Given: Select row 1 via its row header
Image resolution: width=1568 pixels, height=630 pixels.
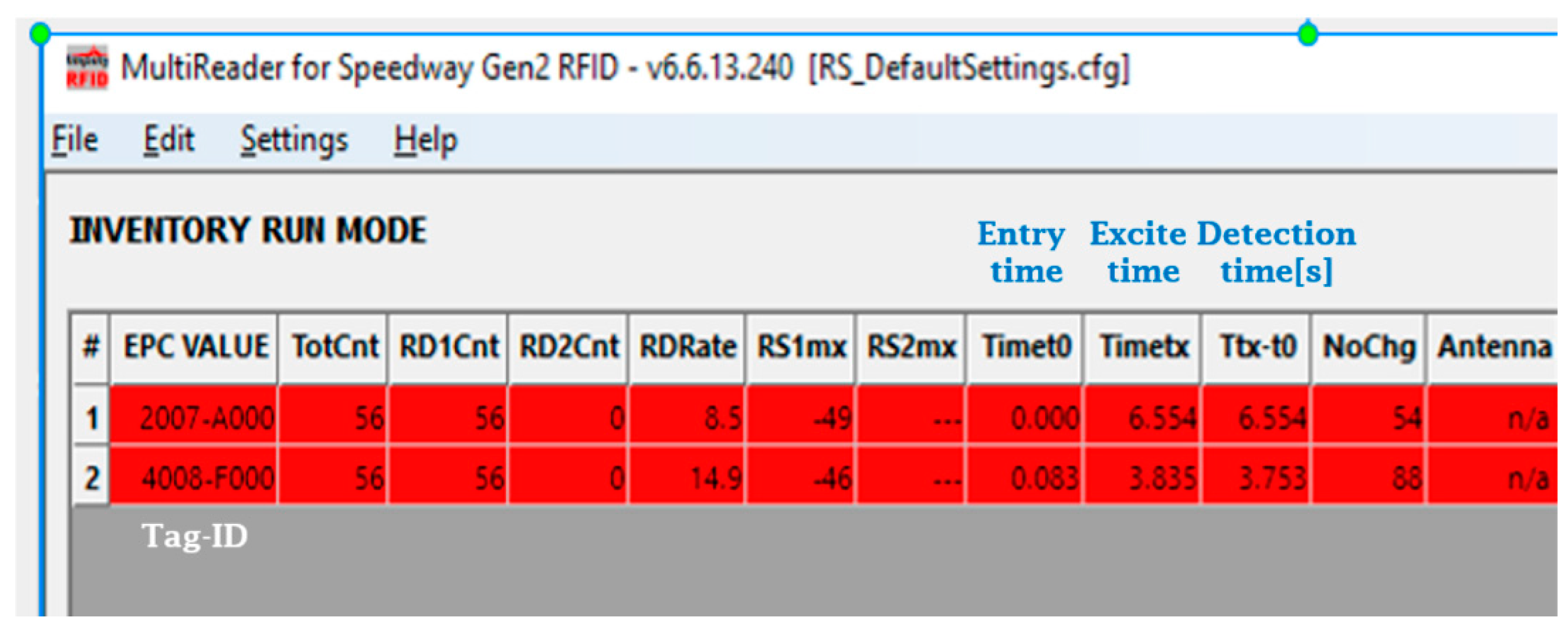Looking at the screenshot, I should pos(91,418).
